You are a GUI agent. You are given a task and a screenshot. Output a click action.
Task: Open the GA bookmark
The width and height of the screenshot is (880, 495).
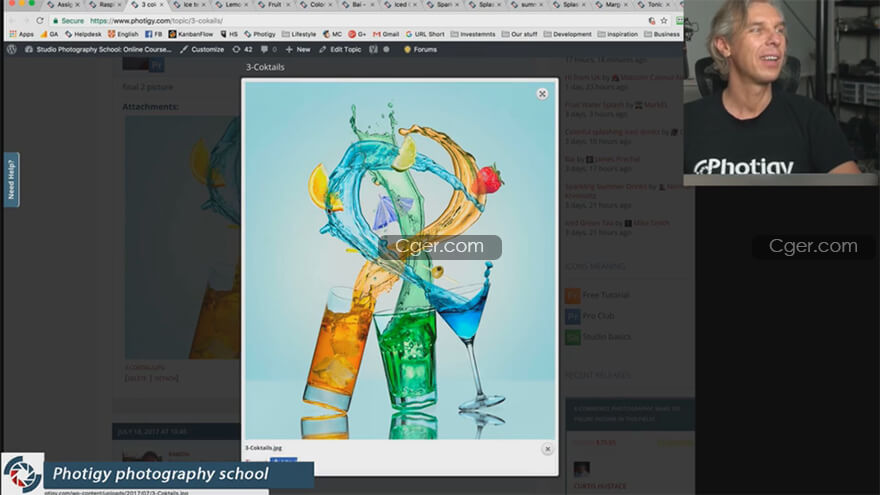49,34
